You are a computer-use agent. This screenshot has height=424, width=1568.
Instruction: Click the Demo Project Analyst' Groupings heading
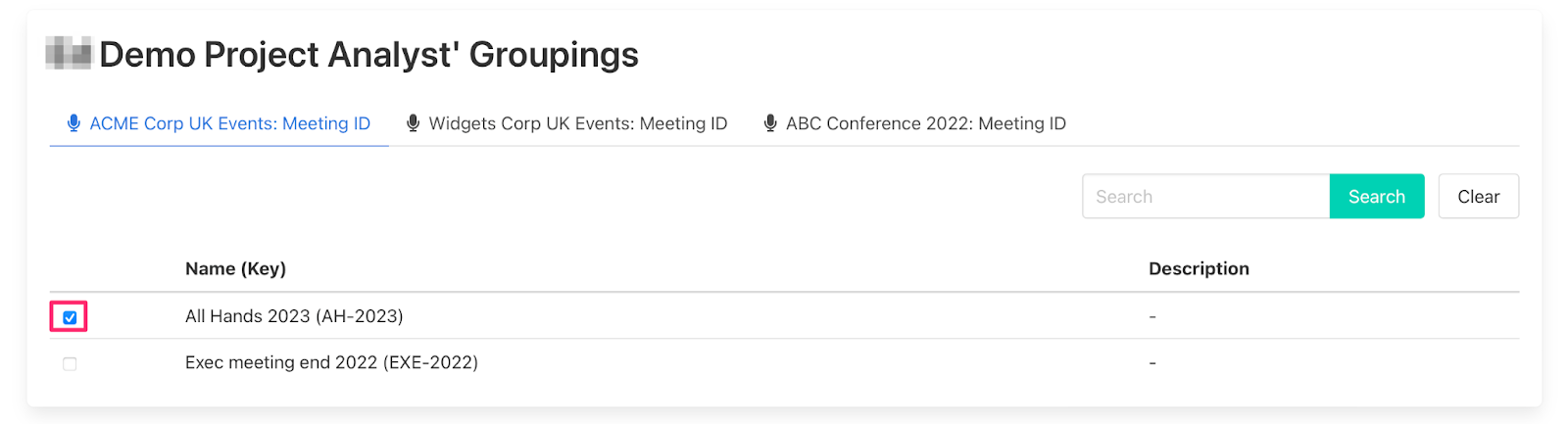pos(368,55)
